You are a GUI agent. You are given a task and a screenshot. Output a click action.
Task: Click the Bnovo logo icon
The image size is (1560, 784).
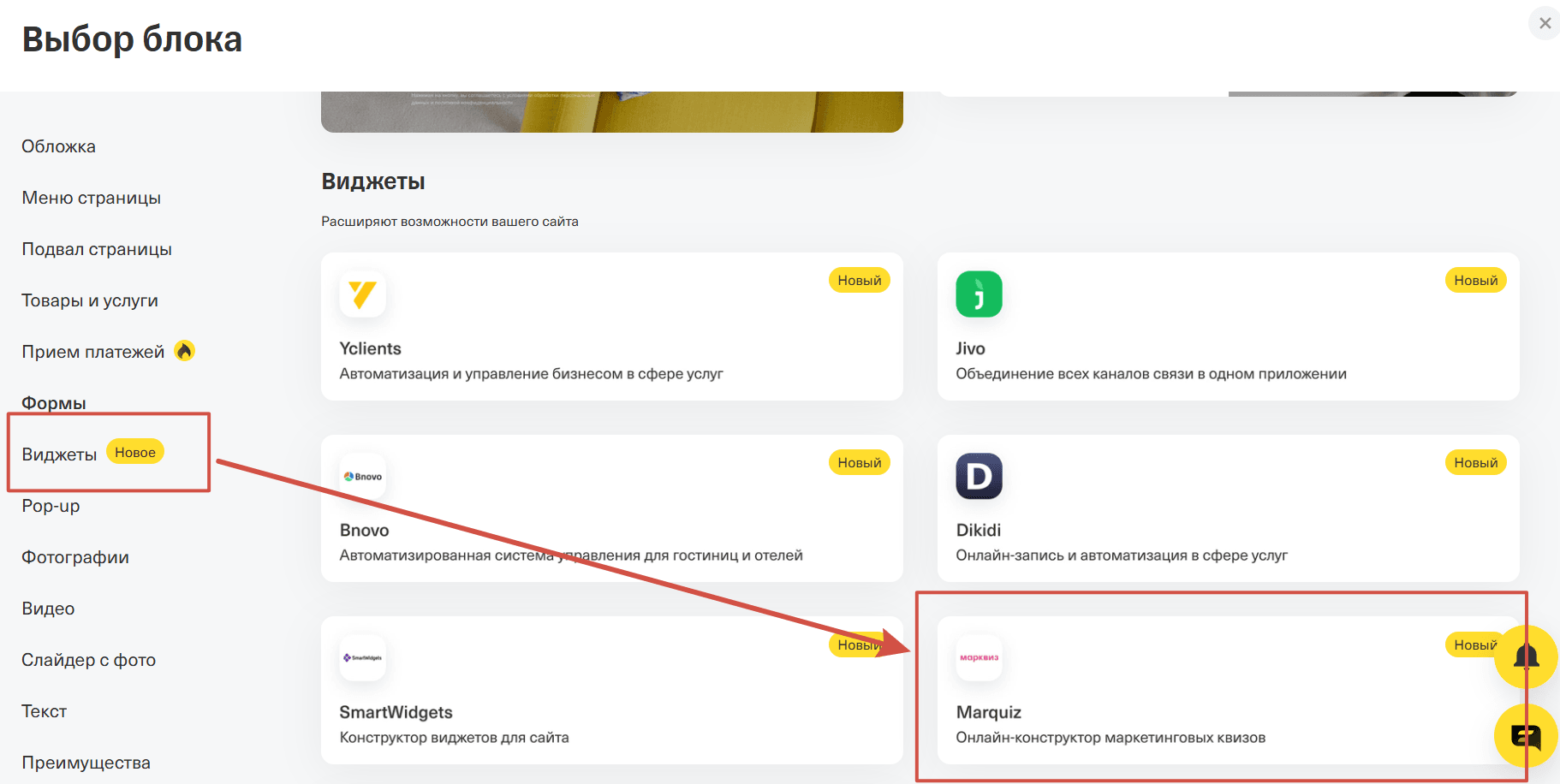[363, 477]
